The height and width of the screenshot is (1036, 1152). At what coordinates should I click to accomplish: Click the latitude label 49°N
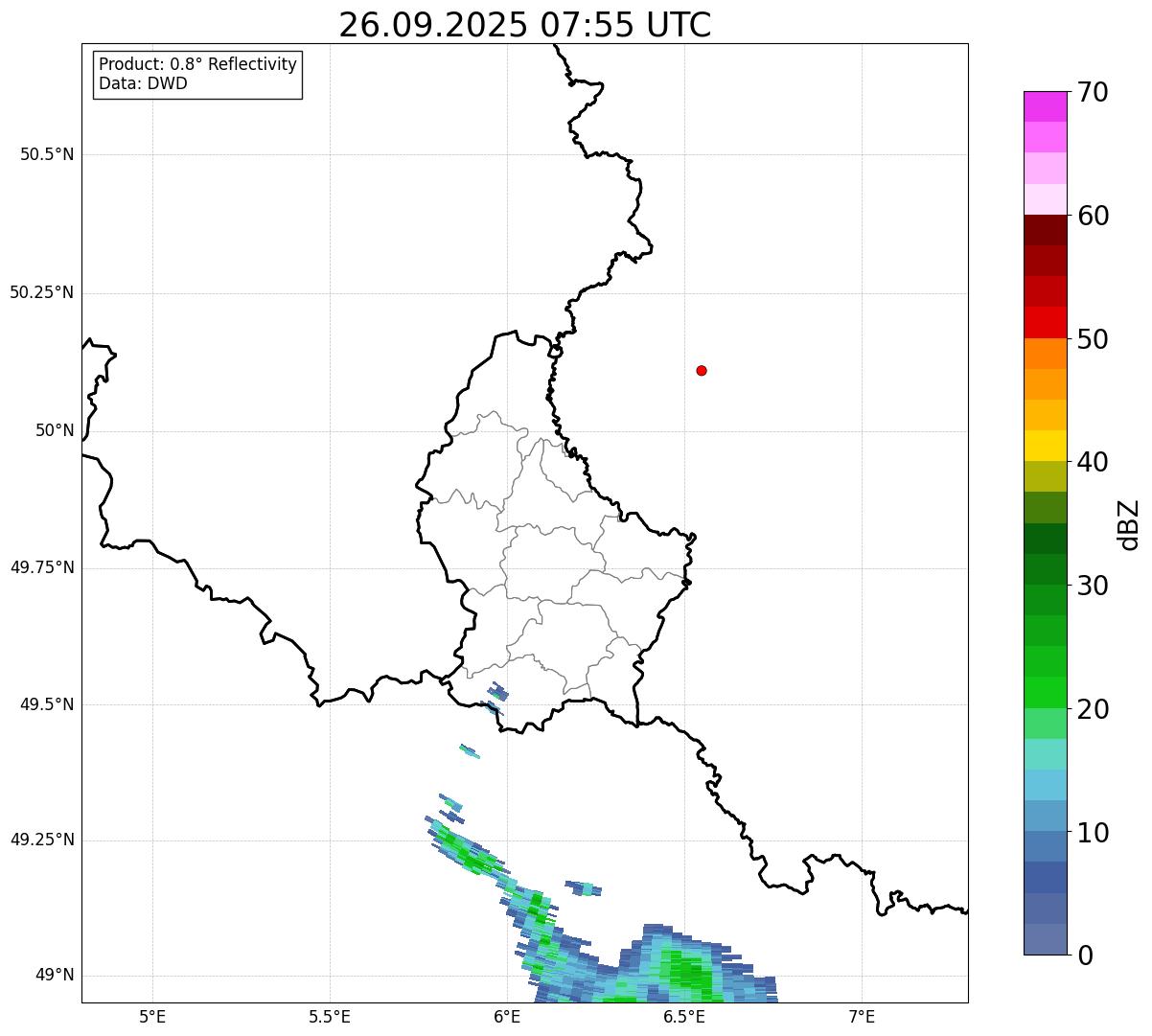[55, 976]
